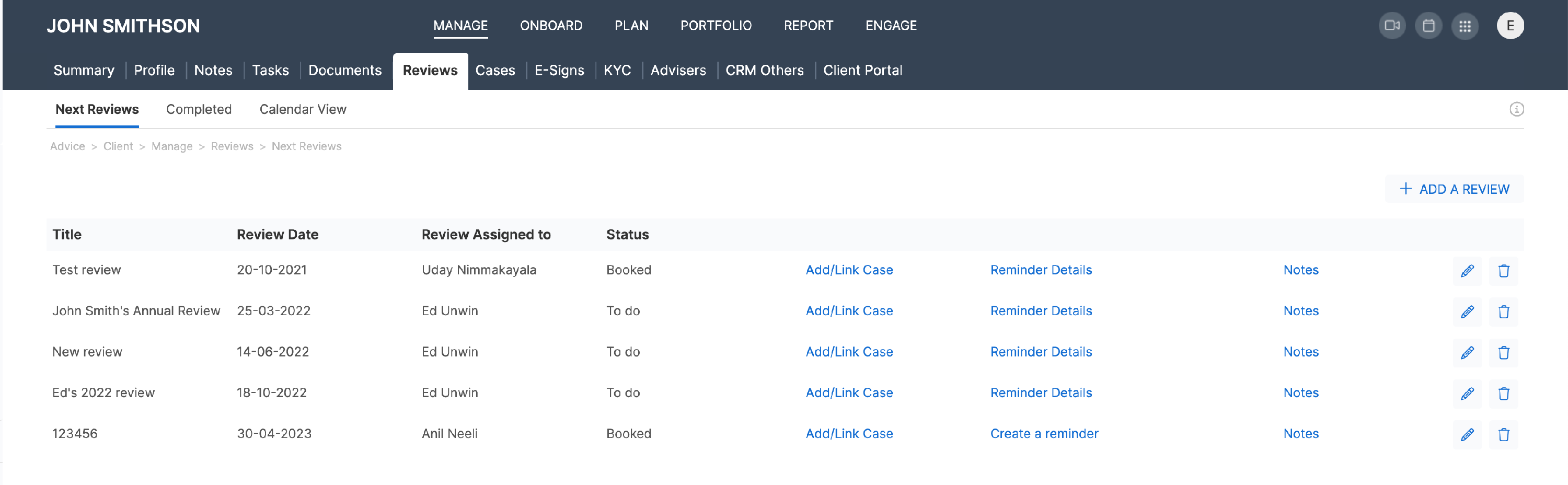Switch to the E-Signs tab
1568x485 pixels.
click(559, 71)
